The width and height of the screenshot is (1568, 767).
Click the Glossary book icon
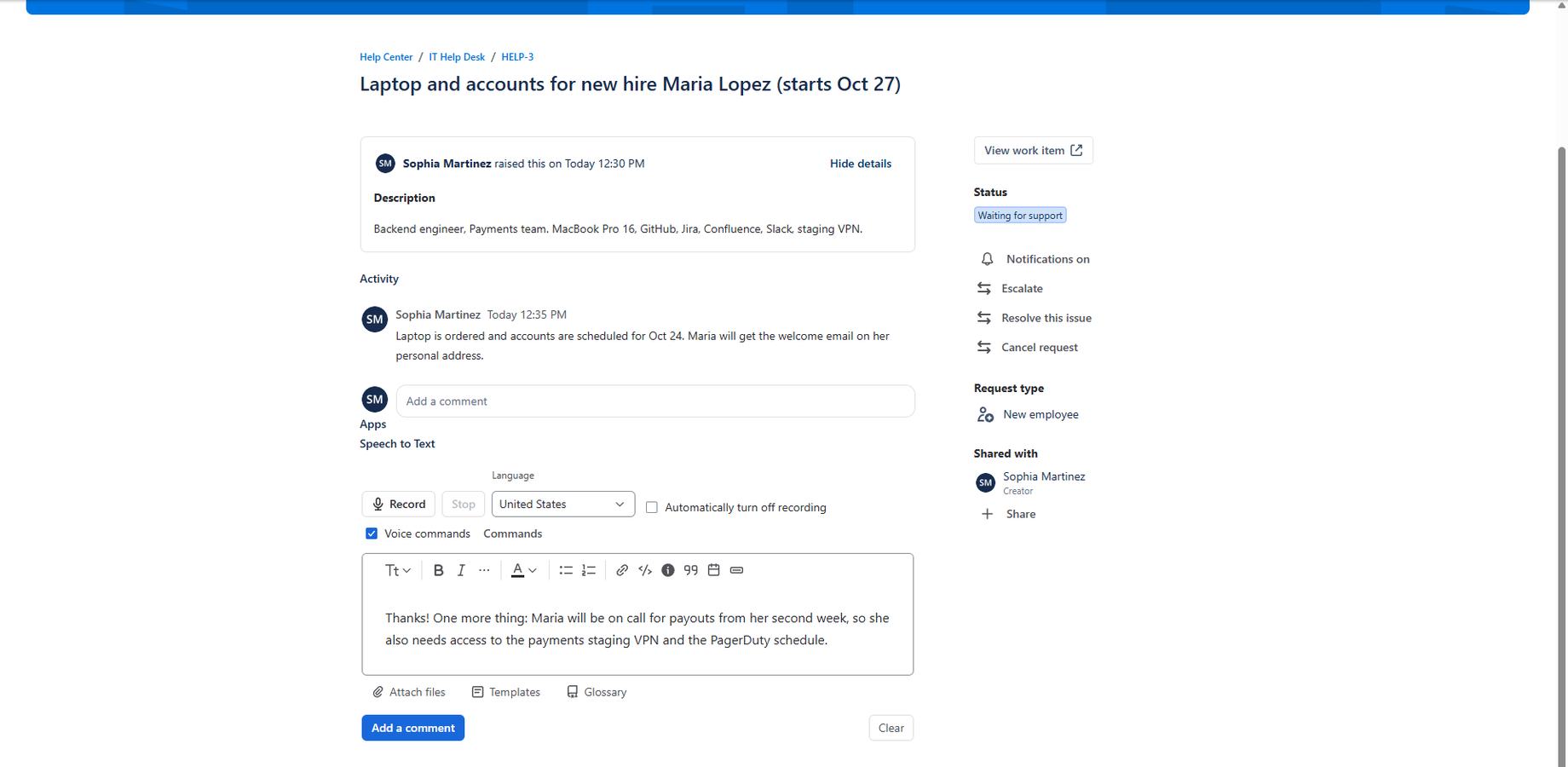[573, 692]
